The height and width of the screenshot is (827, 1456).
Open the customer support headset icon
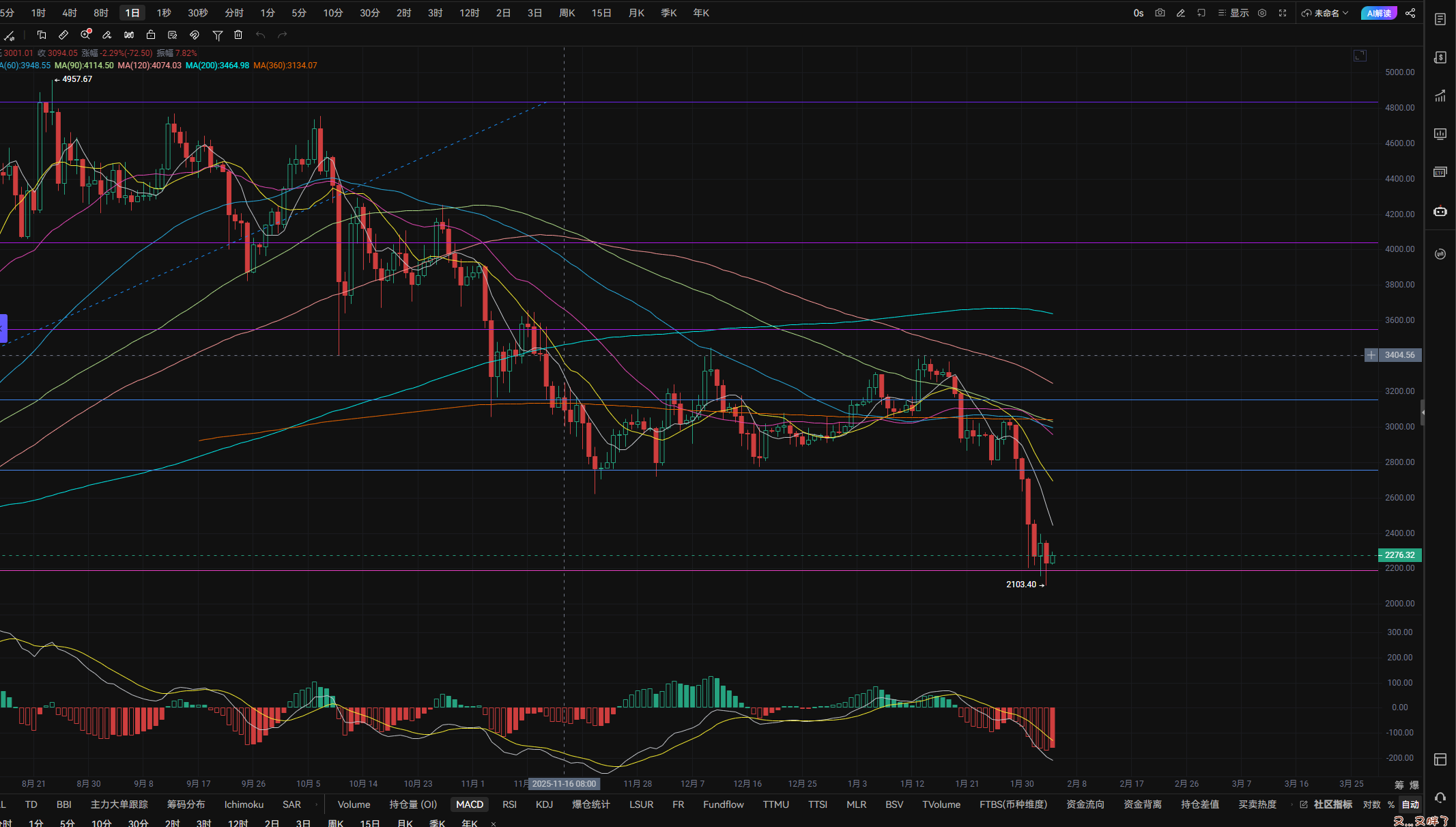point(1440,798)
